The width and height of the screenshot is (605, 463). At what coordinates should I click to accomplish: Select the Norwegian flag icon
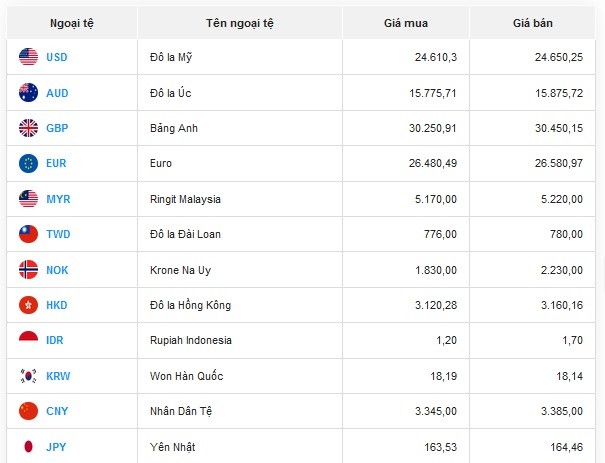(28, 270)
